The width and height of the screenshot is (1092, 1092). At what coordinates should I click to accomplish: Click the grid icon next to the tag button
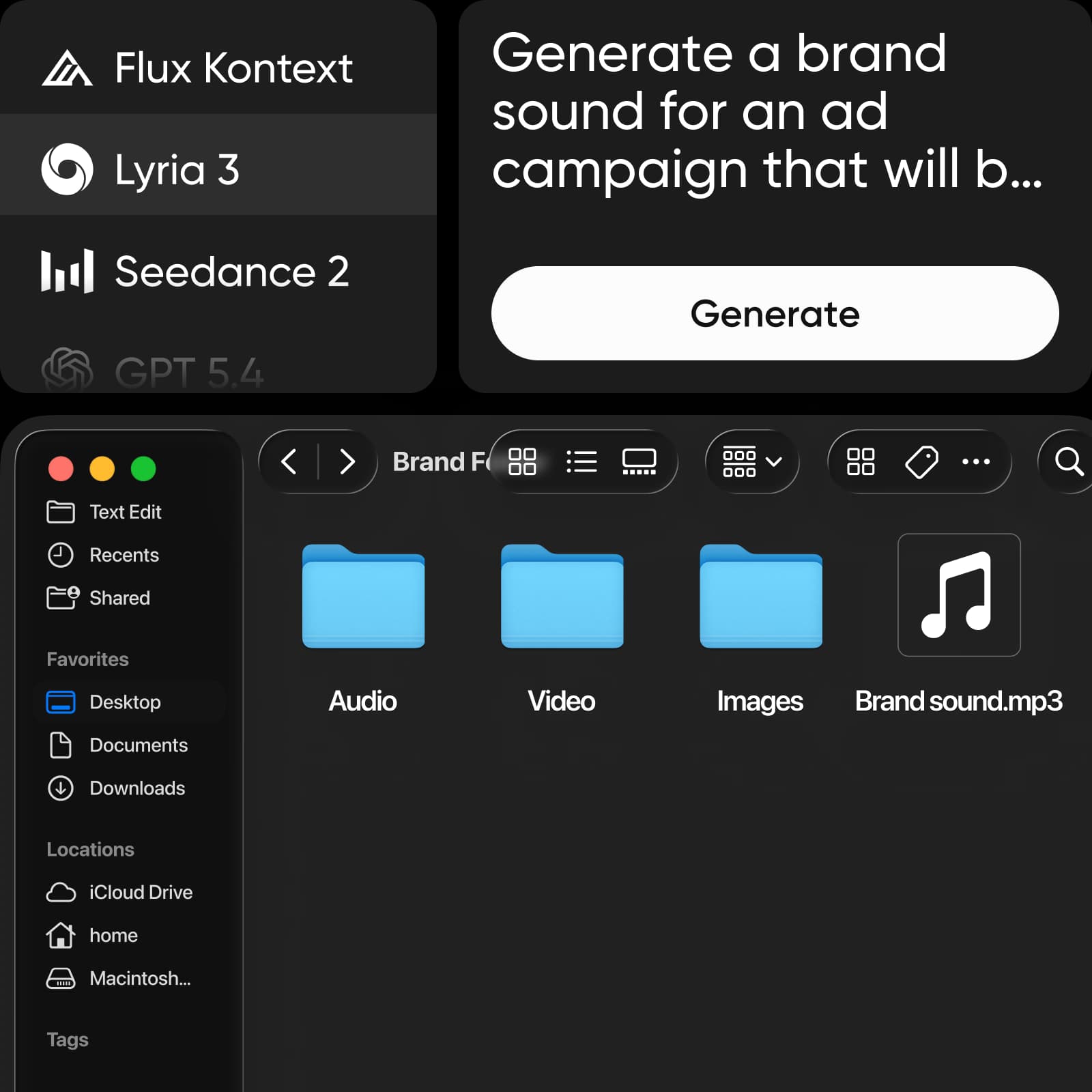tap(861, 462)
